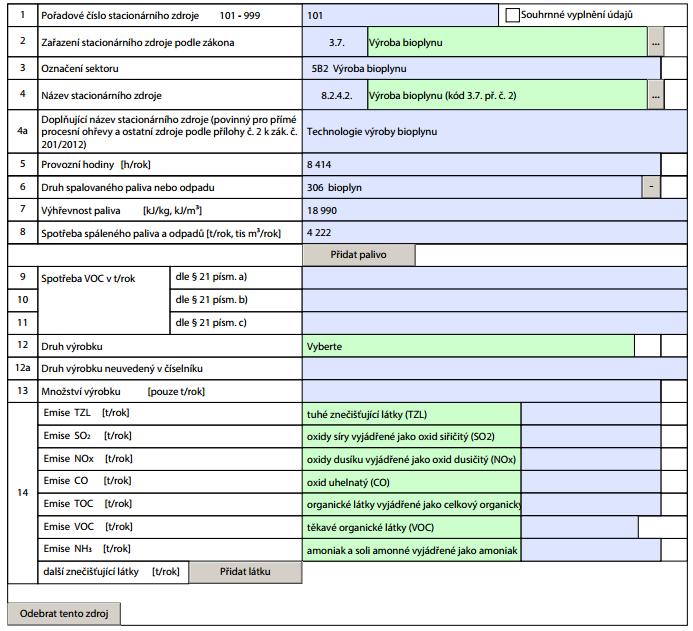Click the 5B2 Výroba bioplynu sector field

[482, 68]
